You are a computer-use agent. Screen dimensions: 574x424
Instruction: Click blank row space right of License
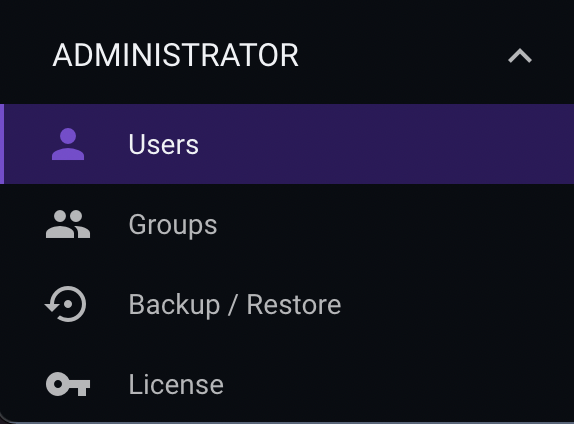pyautogui.click(x=399, y=384)
